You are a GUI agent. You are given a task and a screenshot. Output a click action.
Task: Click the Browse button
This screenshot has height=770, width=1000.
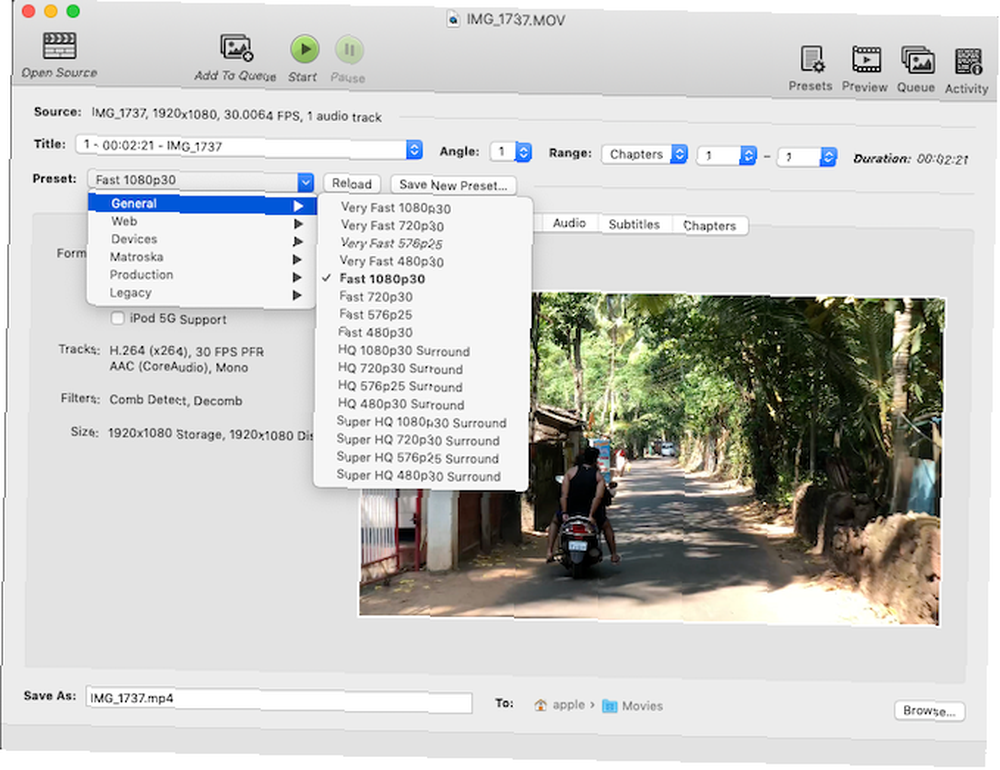pyautogui.click(x=929, y=711)
